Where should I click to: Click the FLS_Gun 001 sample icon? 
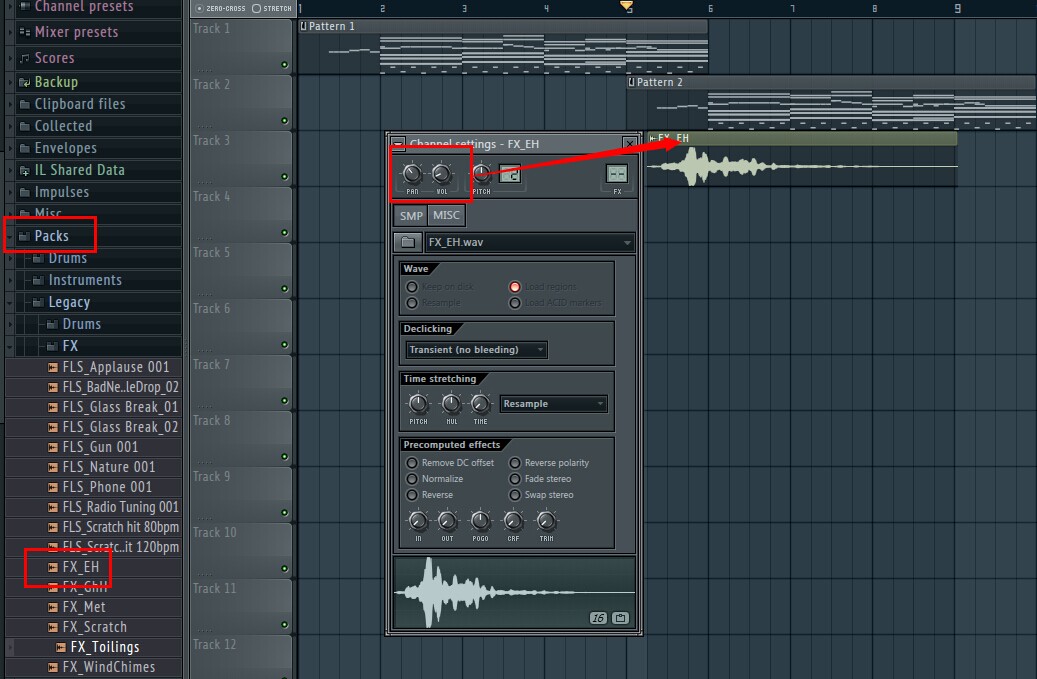(53, 447)
